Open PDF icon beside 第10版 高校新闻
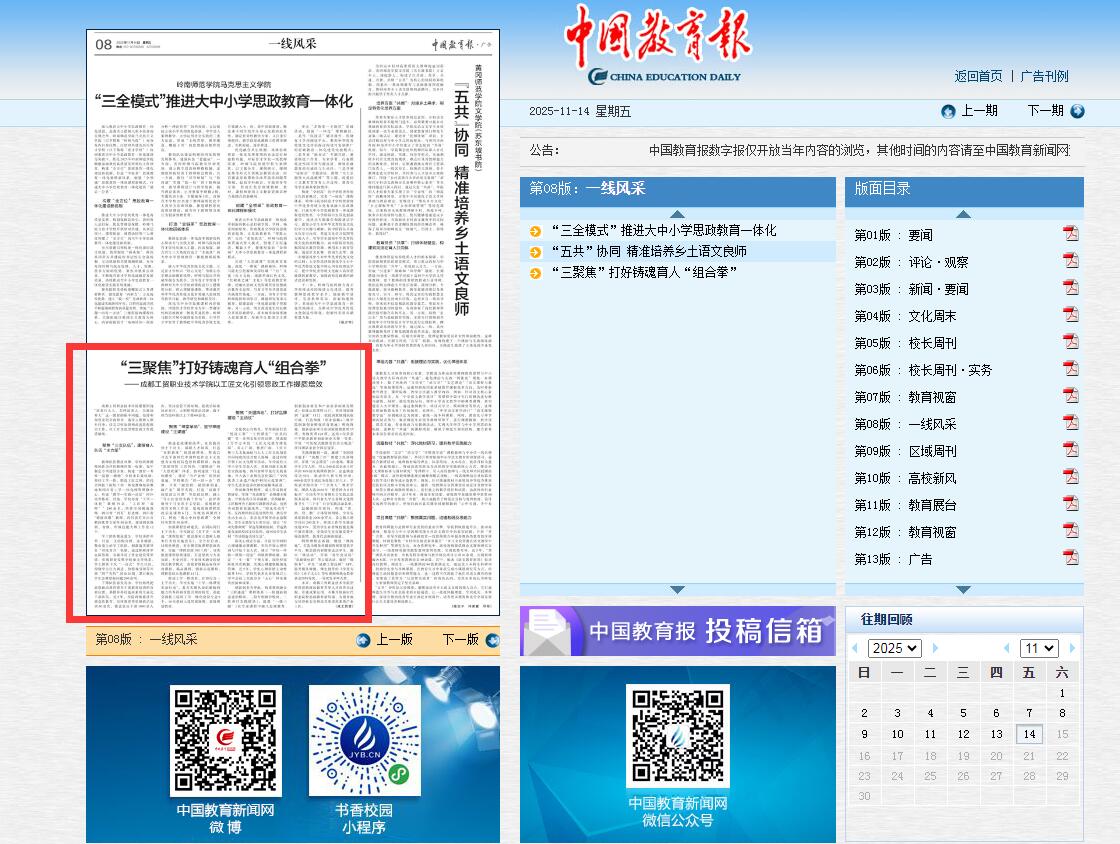The height and width of the screenshot is (844, 1120). coord(1072,476)
